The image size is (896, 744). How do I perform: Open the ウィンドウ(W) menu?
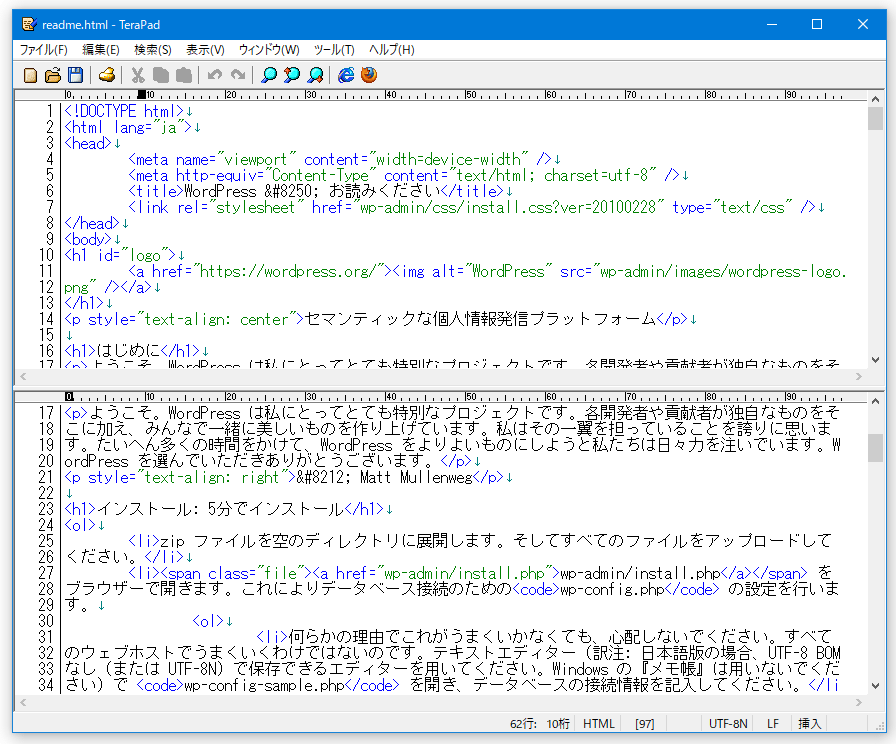point(269,50)
